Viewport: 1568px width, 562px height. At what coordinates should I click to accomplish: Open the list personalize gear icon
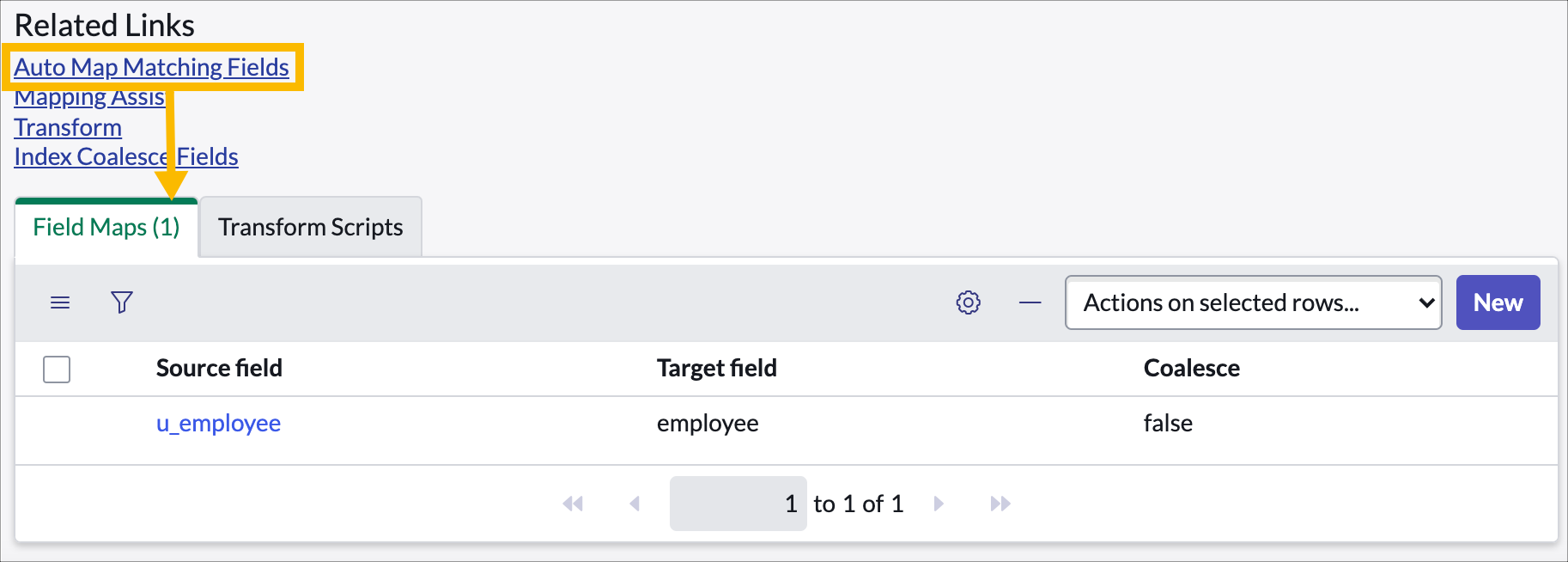click(969, 302)
